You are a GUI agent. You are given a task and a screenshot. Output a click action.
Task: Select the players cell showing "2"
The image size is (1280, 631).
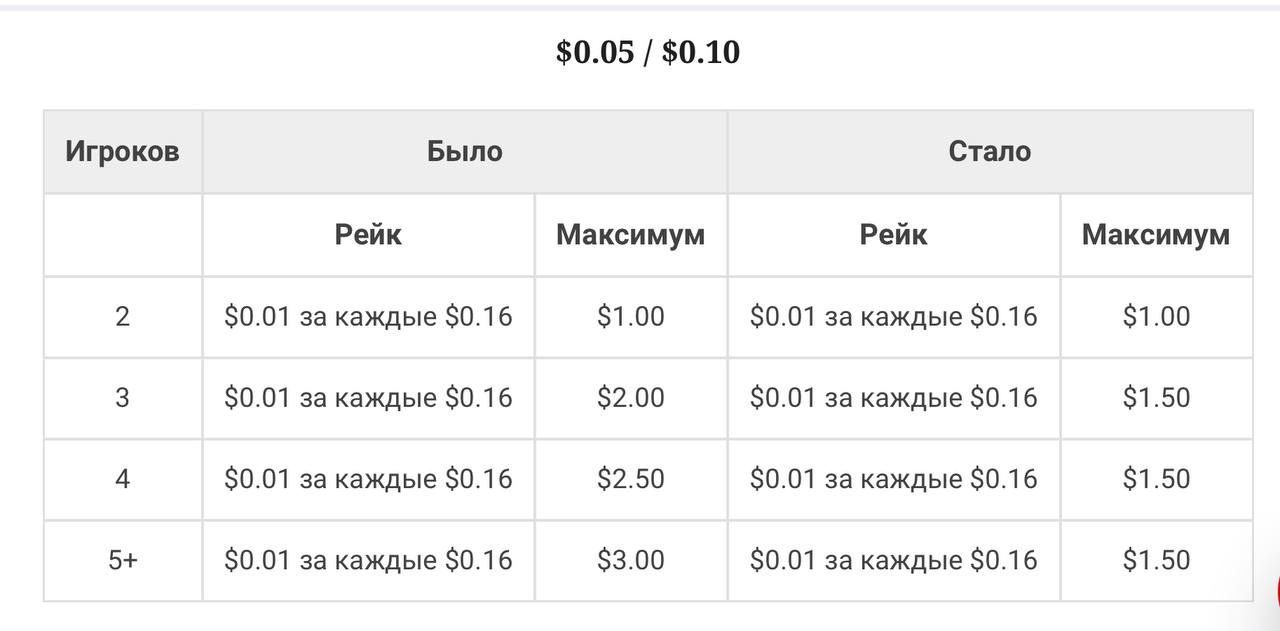click(x=122, y=317)
